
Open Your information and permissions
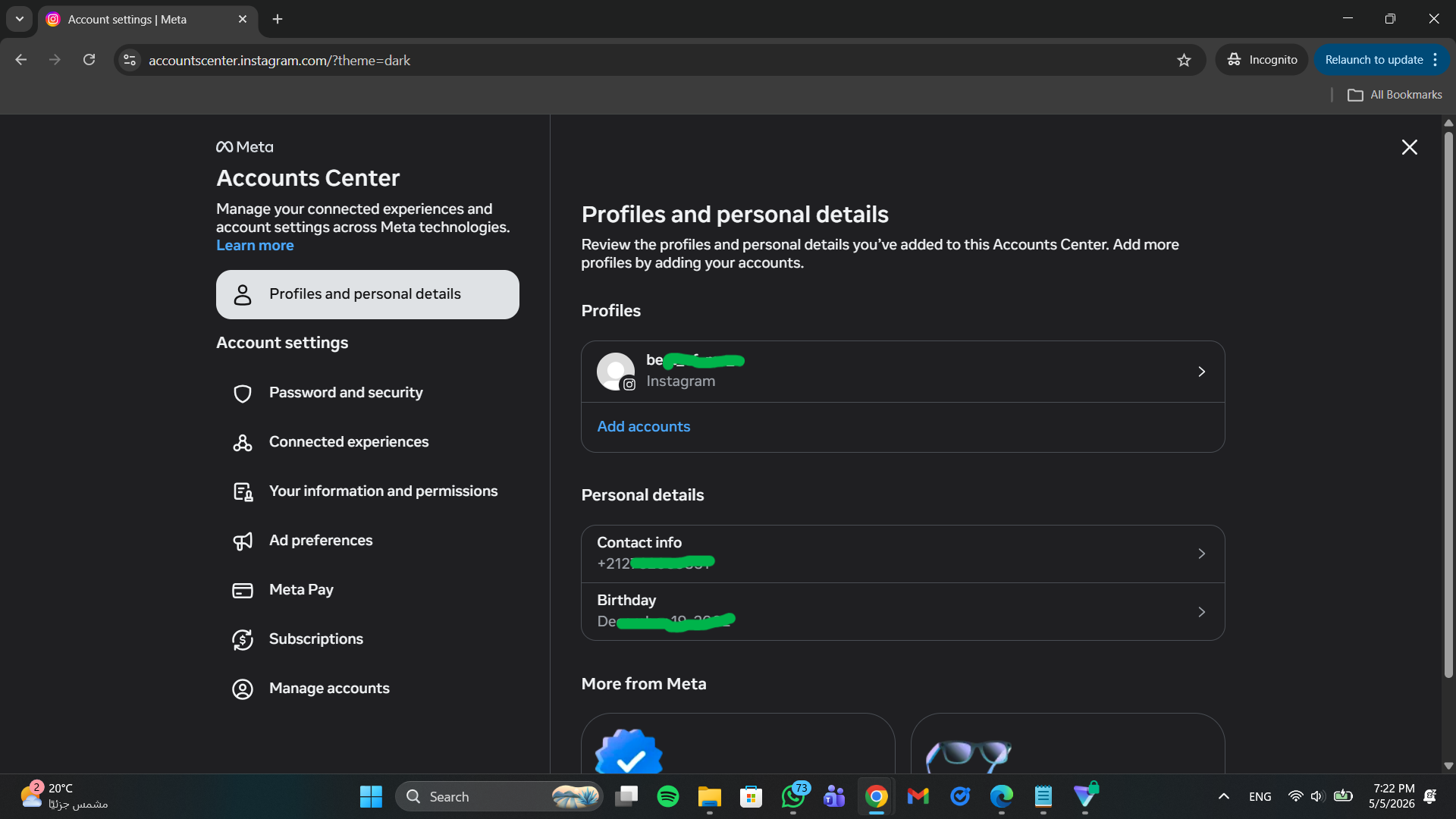(x=368, y=491)
